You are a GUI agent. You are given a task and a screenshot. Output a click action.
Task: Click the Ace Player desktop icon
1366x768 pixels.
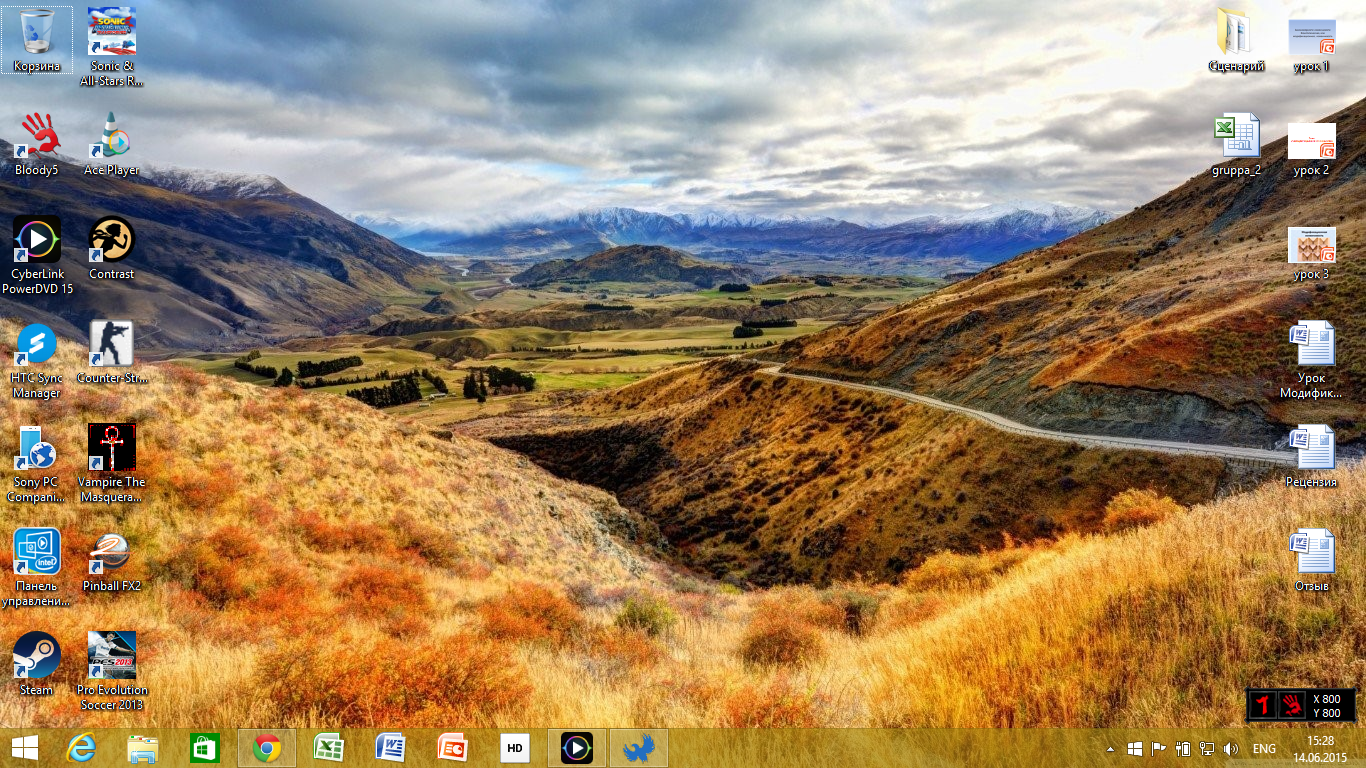(x=111, y=138)
